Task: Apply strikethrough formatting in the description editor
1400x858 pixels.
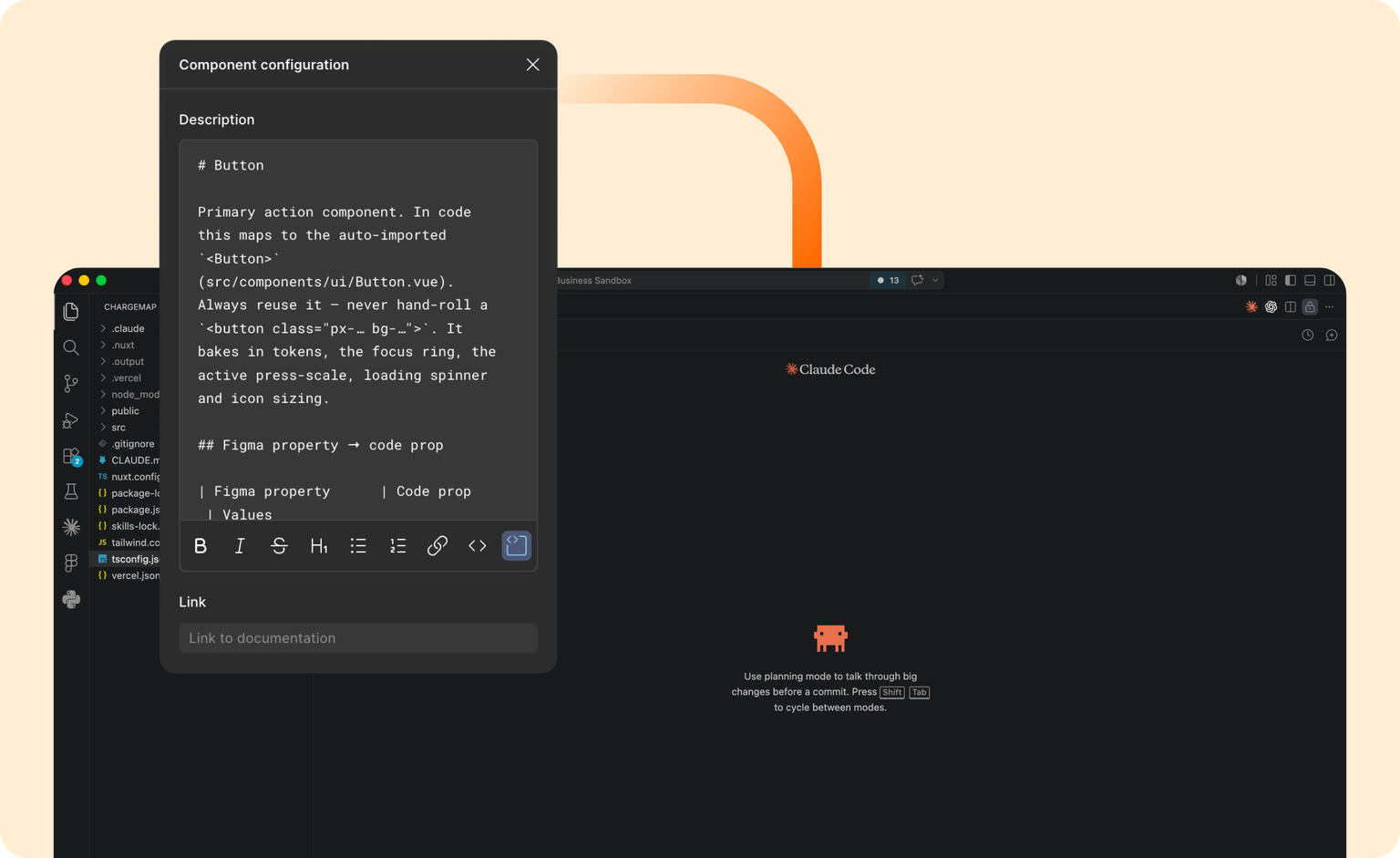Action: [x=279, y=545]
